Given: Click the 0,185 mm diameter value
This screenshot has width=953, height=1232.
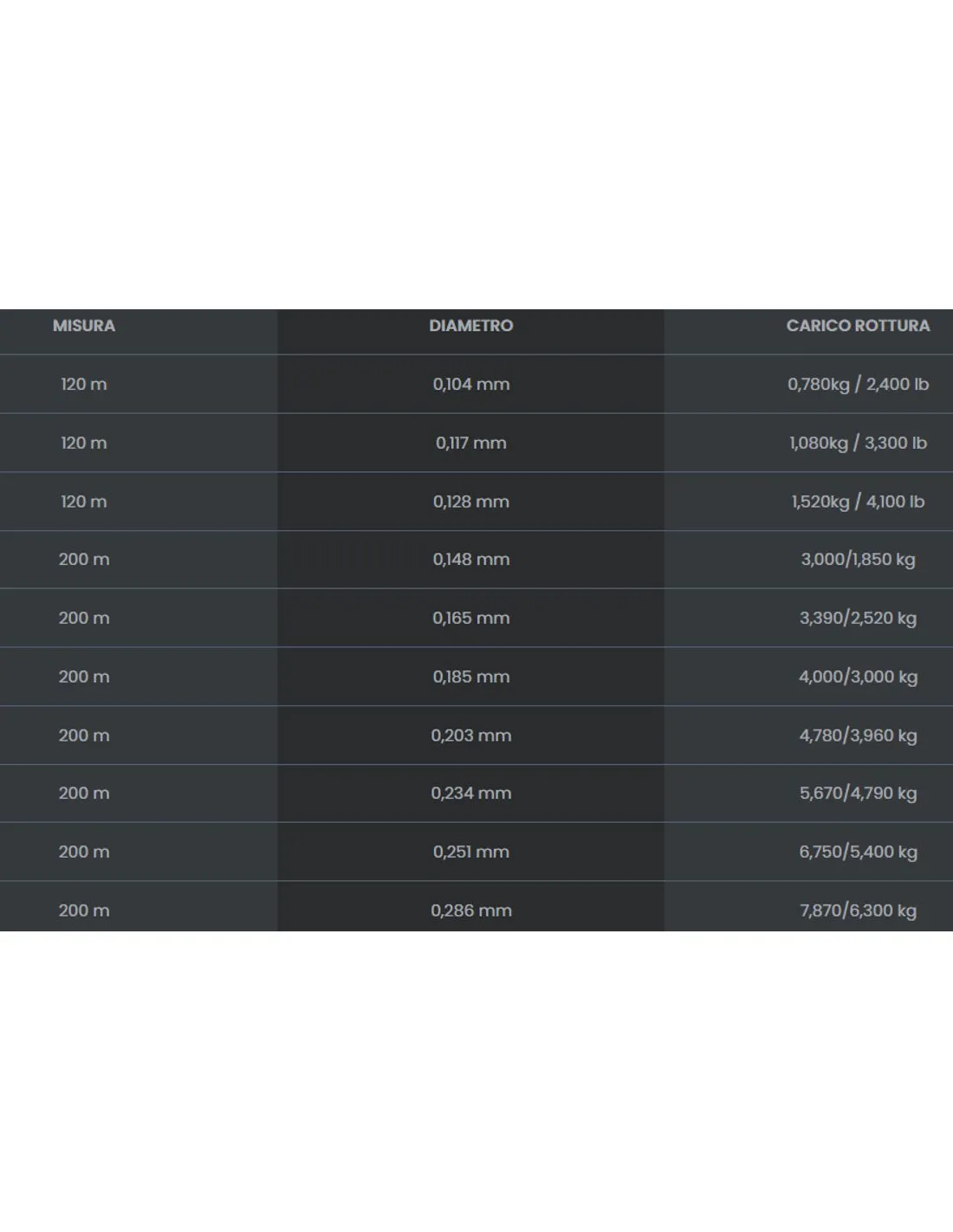Looking at the screenshot, I should [471, 678].
